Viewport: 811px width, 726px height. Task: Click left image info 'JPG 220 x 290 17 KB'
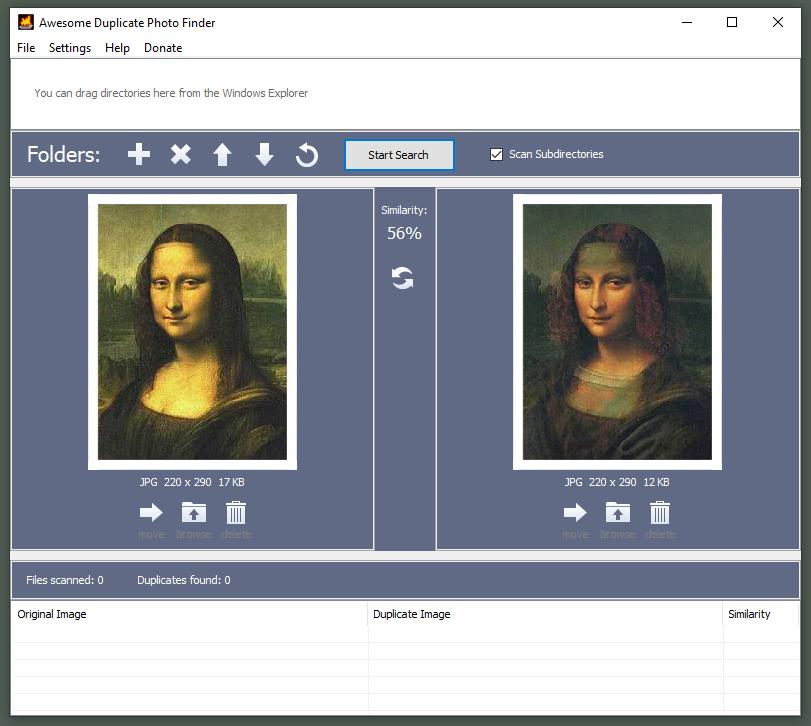click(x=192, y=482)
